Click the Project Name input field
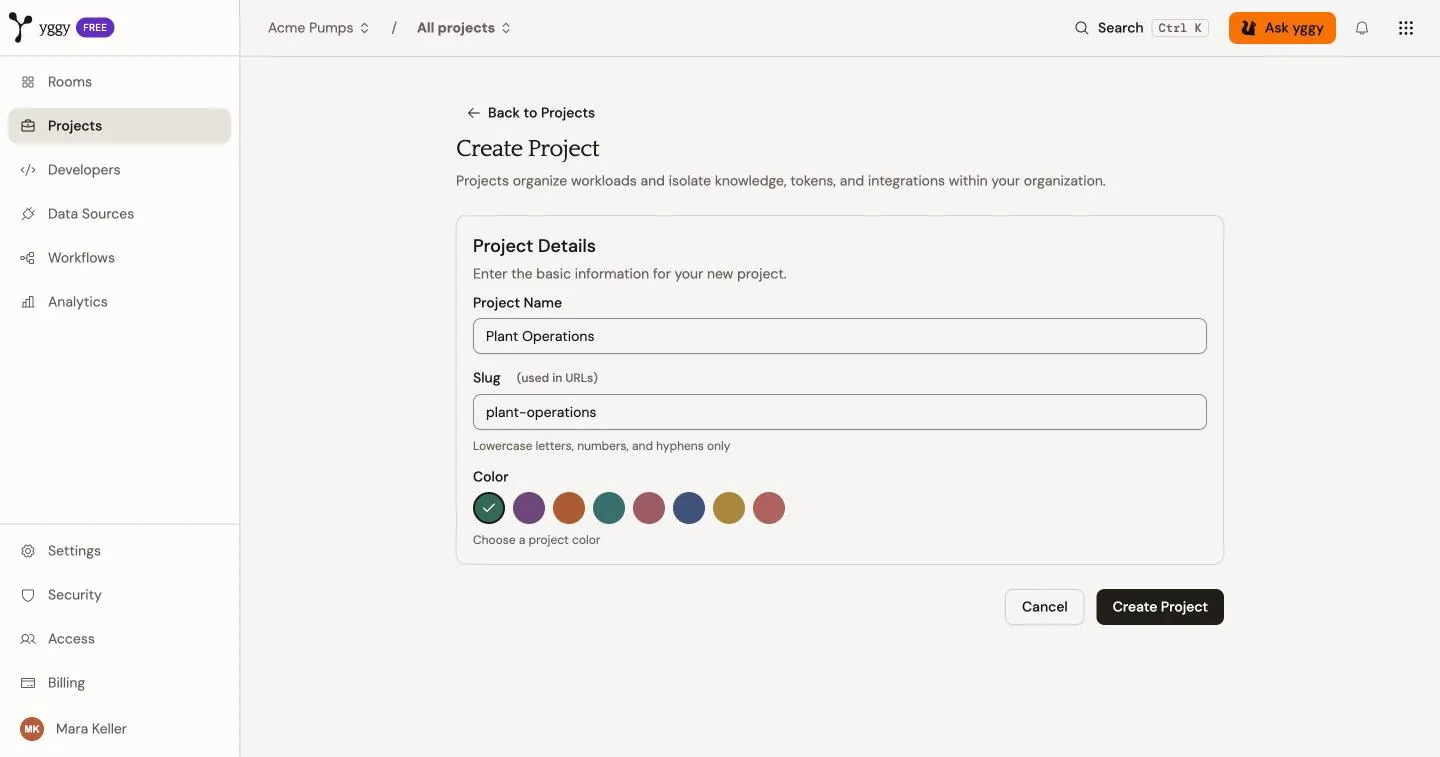Viewport: 1440px width, 757px height. point(840,336)
